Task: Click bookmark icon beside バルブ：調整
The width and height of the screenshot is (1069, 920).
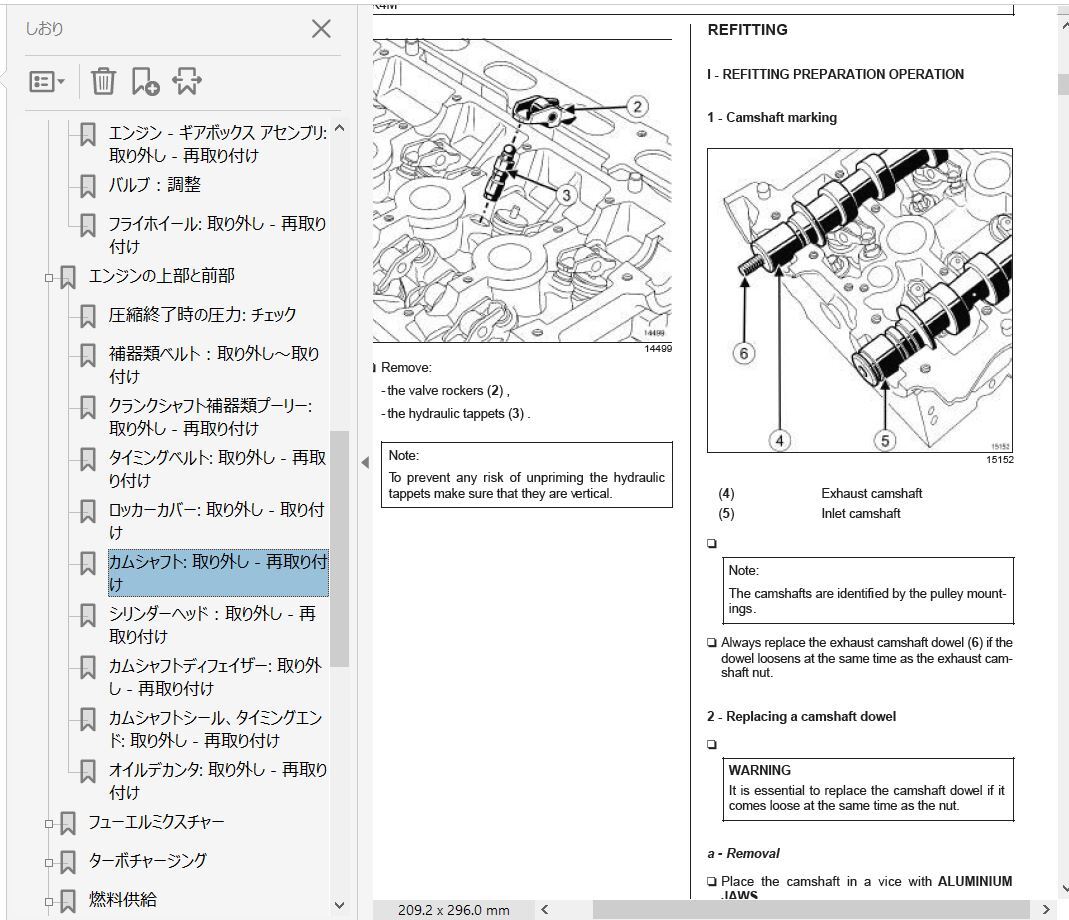Action: 87,186
